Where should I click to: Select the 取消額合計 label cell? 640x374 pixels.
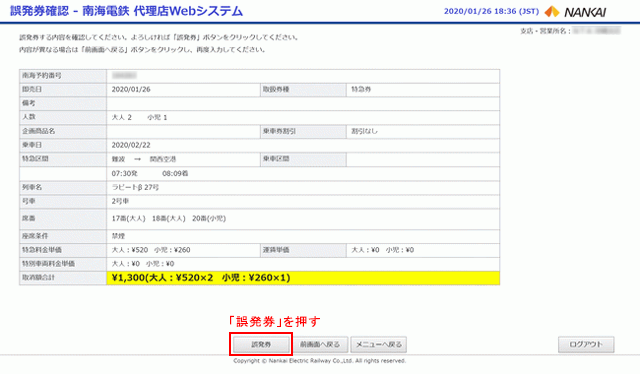[63, 278]
